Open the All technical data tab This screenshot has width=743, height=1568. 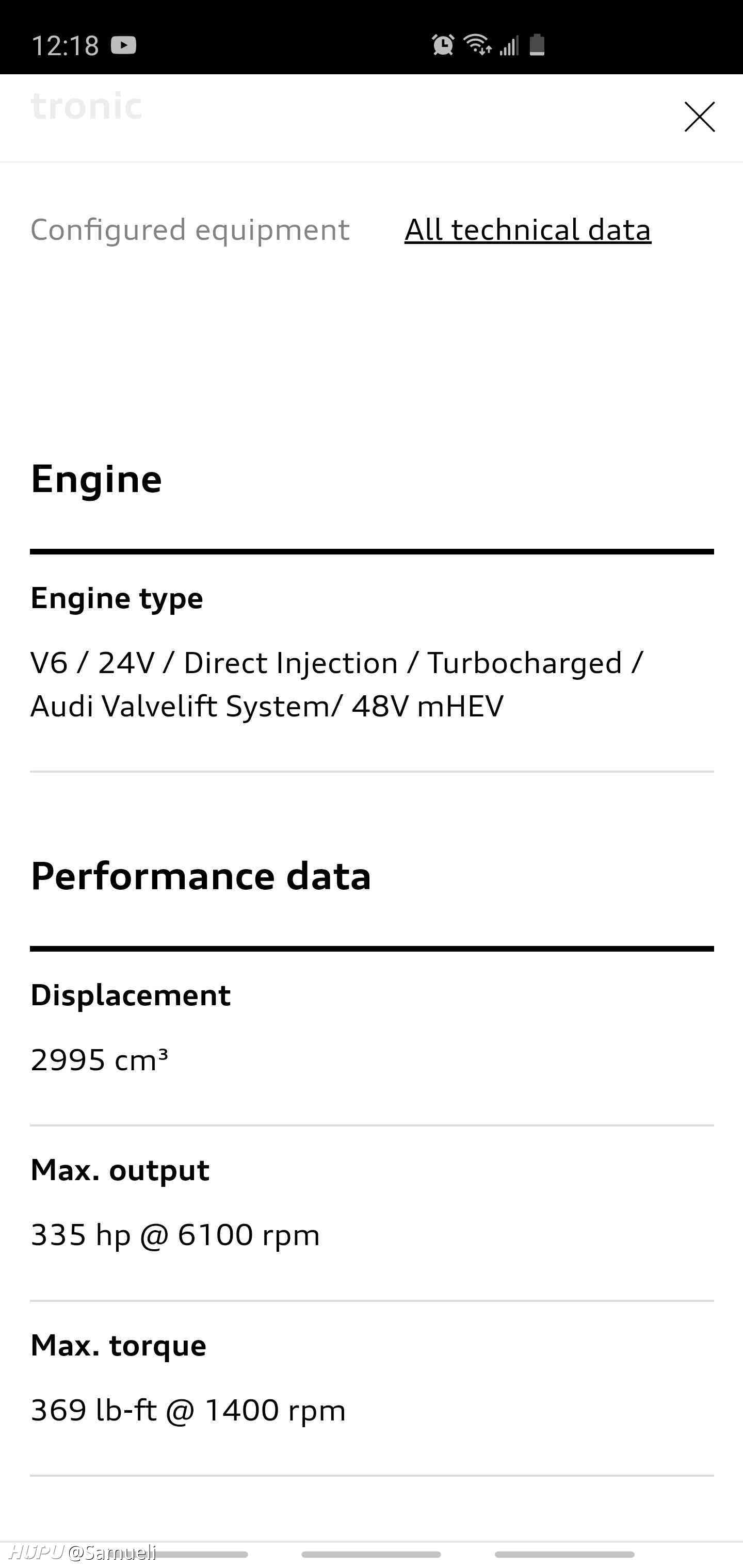coord(527,230)
